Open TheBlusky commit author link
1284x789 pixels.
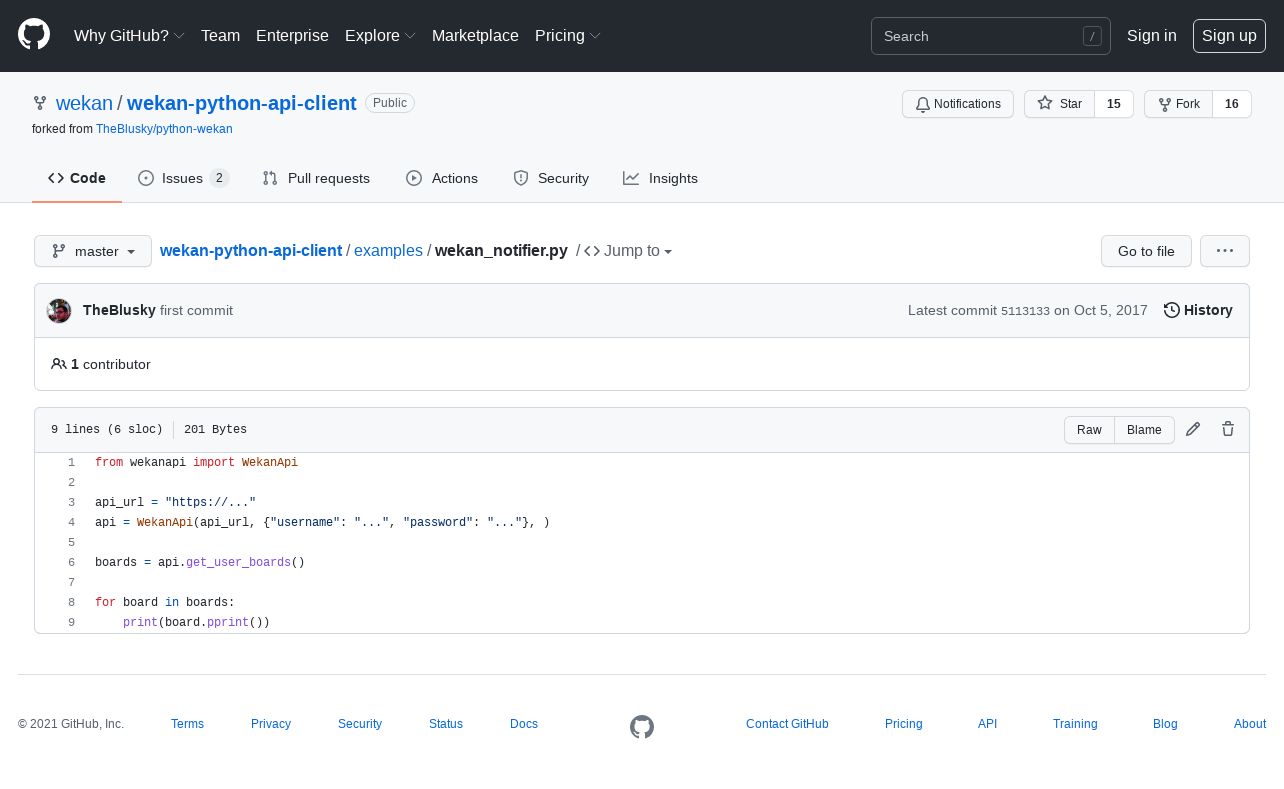point(119,310)
